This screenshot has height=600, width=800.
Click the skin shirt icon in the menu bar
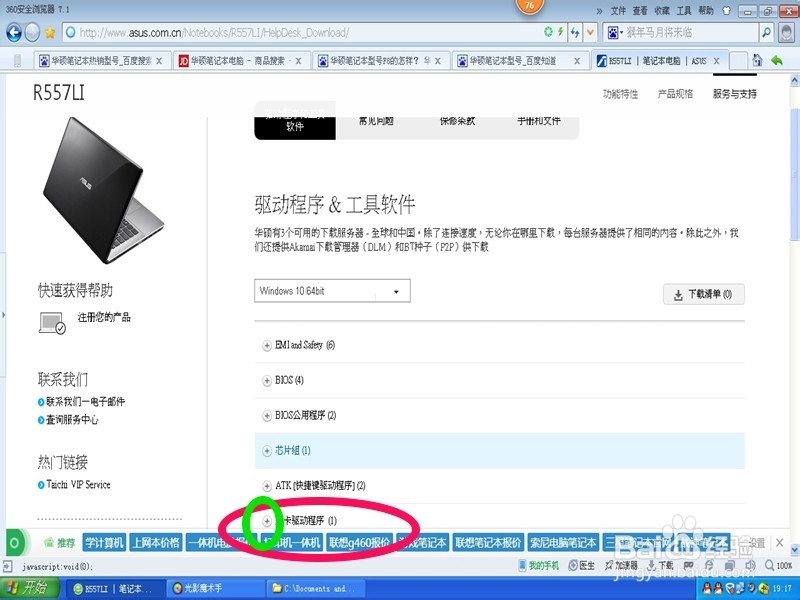tap(726, 10)
